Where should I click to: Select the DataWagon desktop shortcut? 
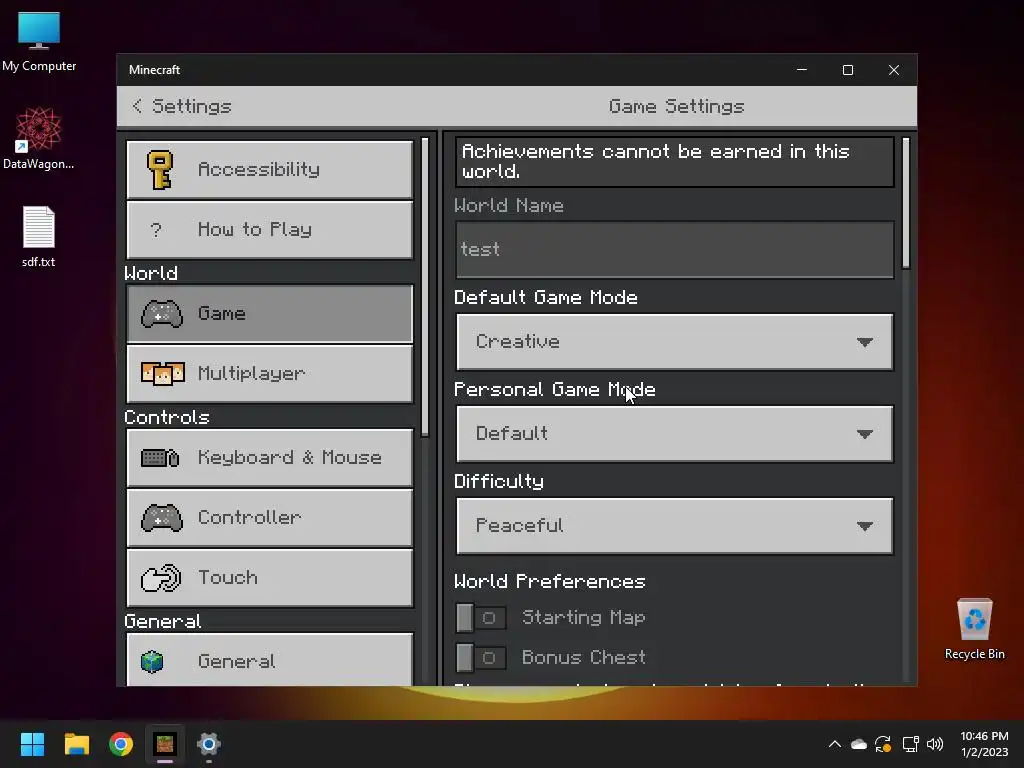[39, 139]
